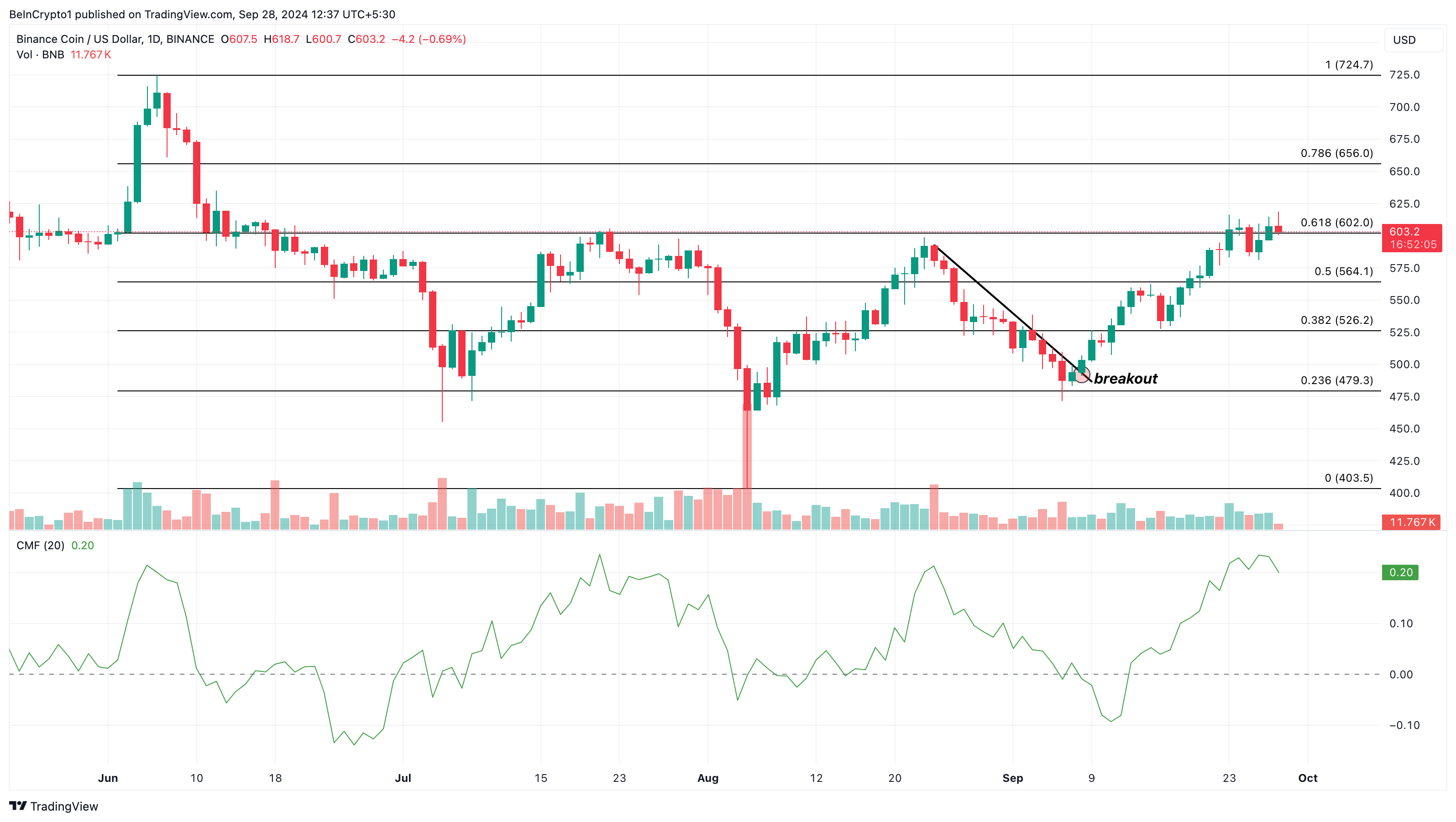Click the pink breakout circle marker
Image resolution: width=1456 pixels, height=822 pixels.
1081,375
